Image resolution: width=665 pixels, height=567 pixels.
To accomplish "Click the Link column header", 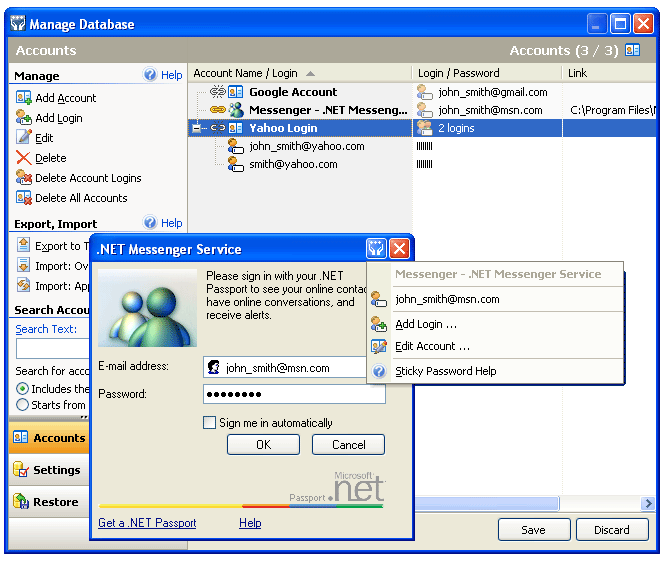I will pos(609,73).
